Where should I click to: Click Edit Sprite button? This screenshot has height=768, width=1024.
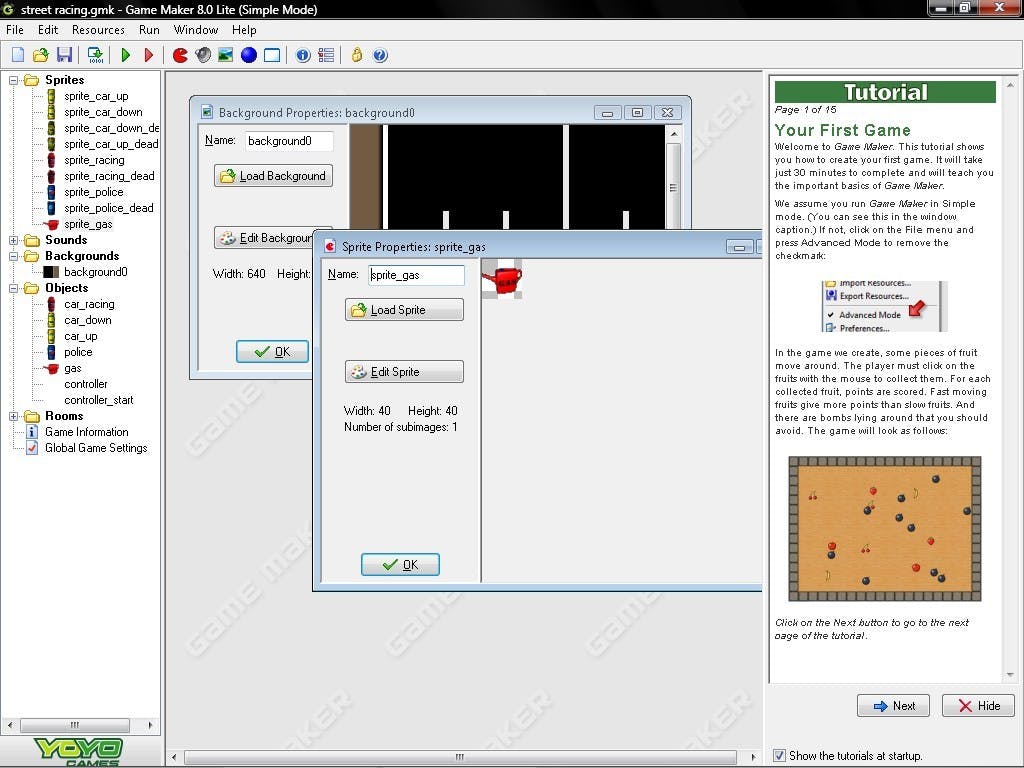point(404,372)
